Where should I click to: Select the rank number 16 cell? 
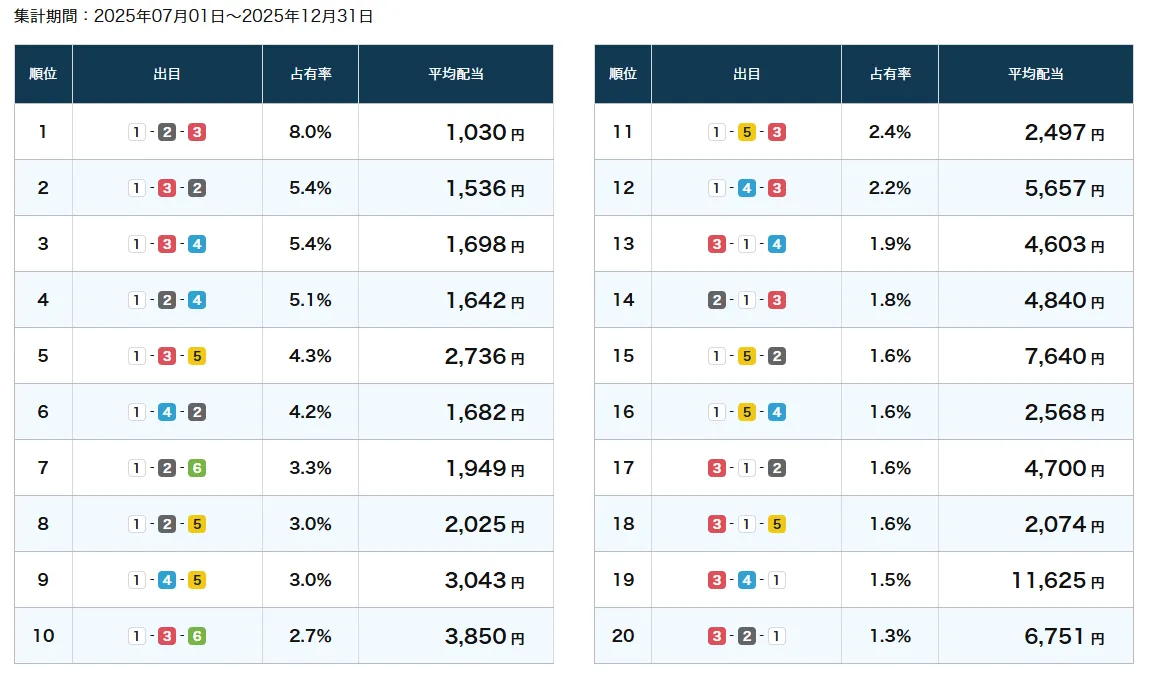click(x=623, y=412)
